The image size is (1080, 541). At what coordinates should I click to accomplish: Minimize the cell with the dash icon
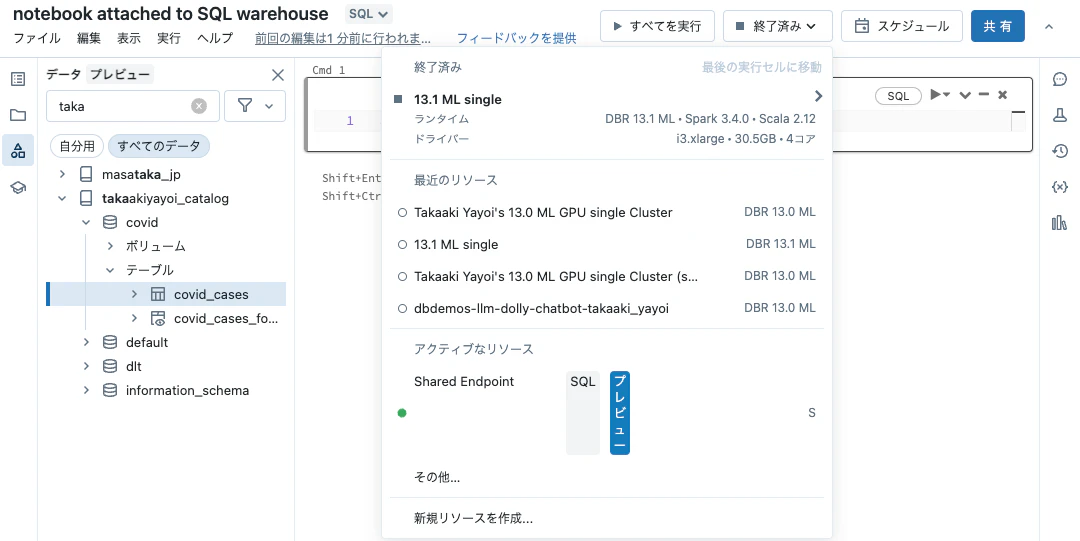pyautogui.click(x=984, y=95)
